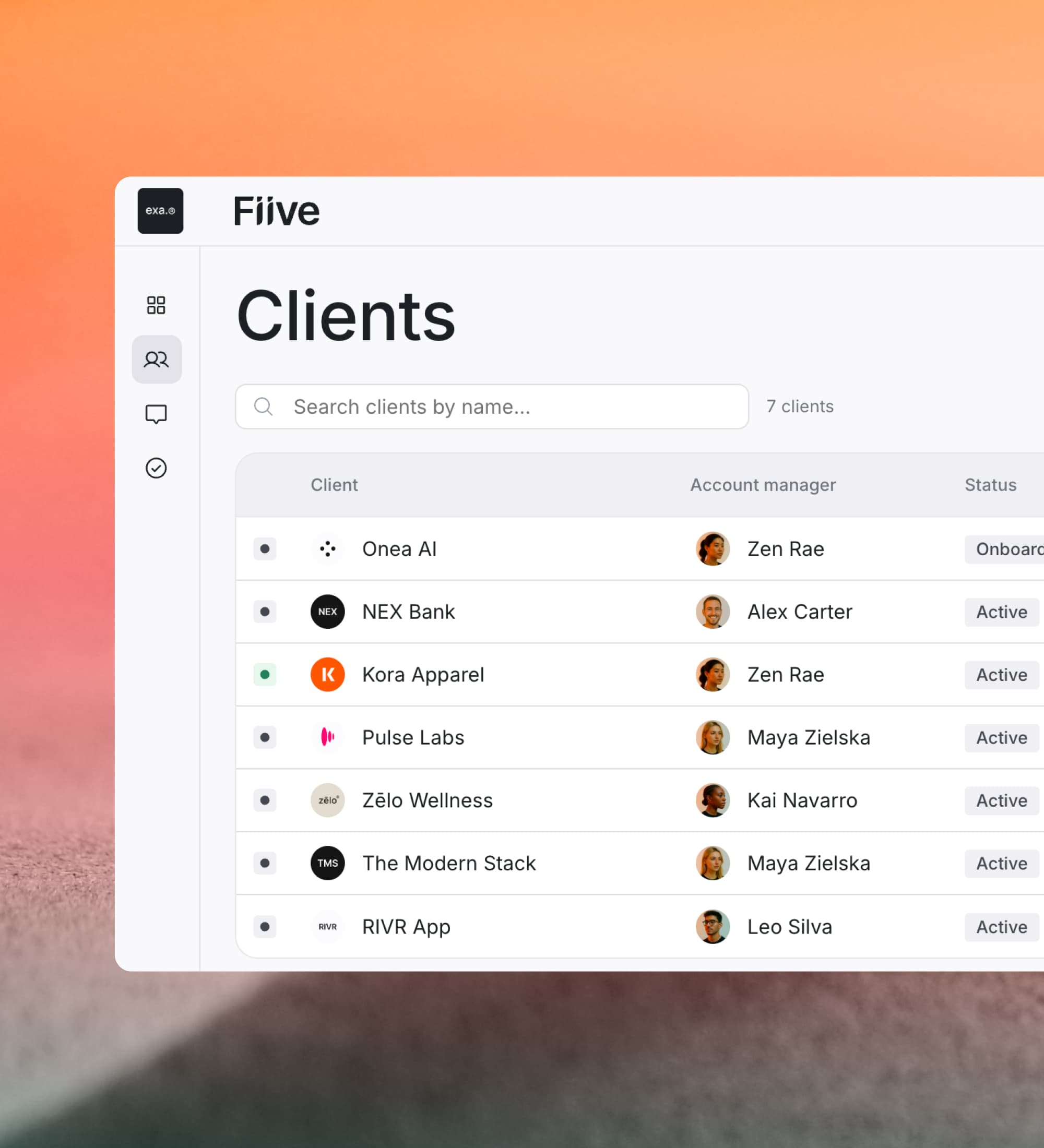Open messages via the chat bubble icon
Viewport: 1044px width, 1148px height.
click(156, 413)
